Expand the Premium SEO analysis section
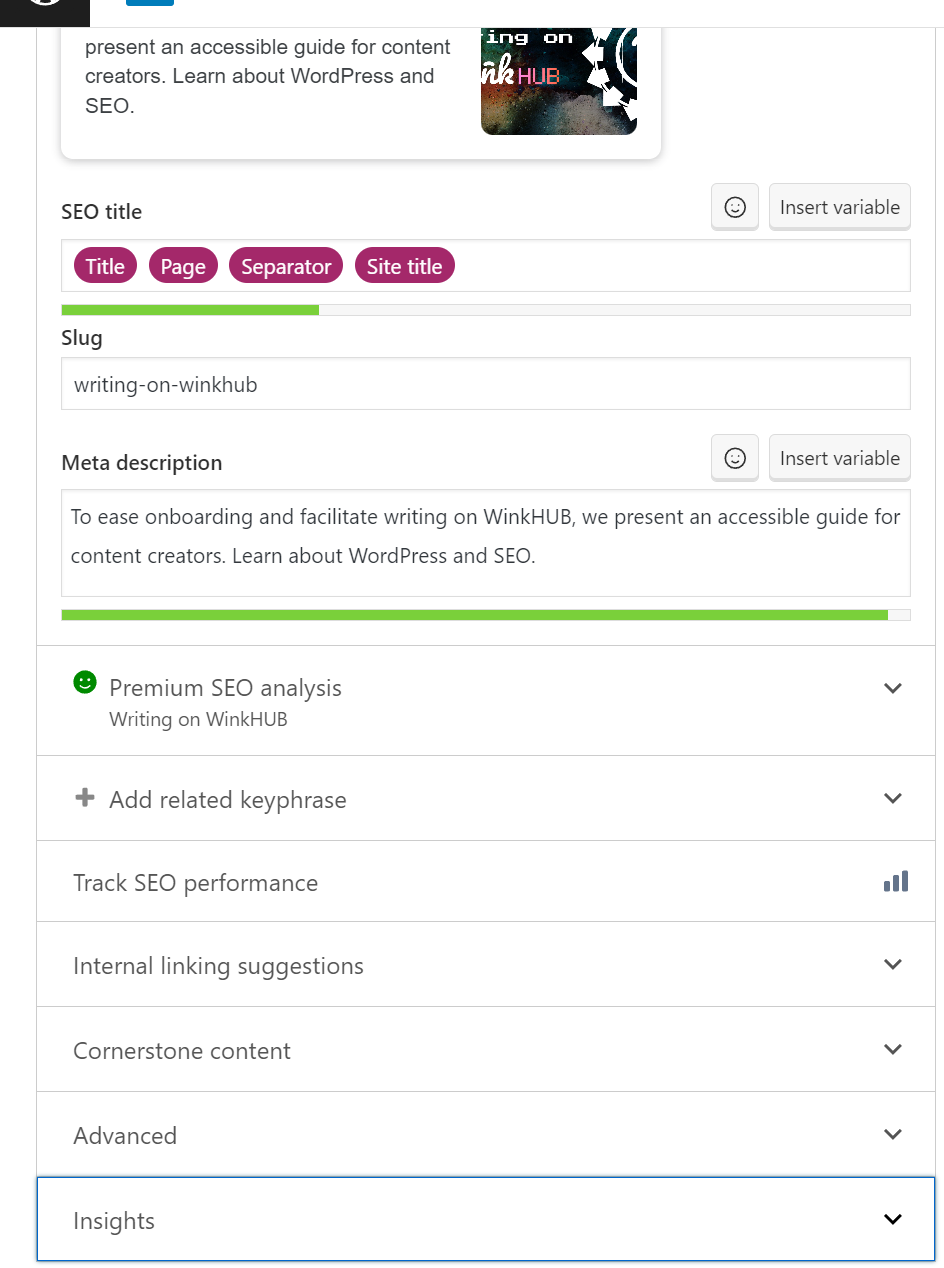Image resolution: width=944 pixels, height=1268 pixels. tap(486, 700)
